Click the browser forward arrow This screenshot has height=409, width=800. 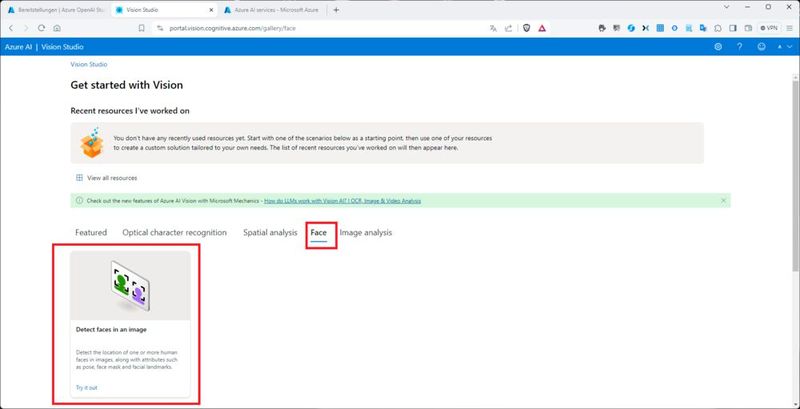[x=26, y=28]
